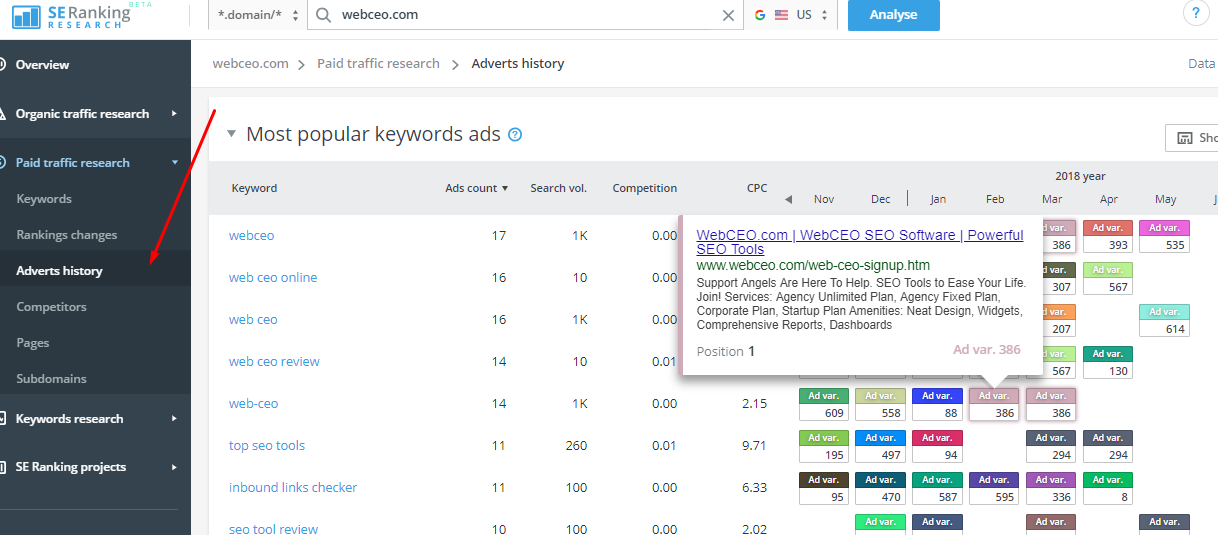Click the Google icon in region selector

[760, 15]
